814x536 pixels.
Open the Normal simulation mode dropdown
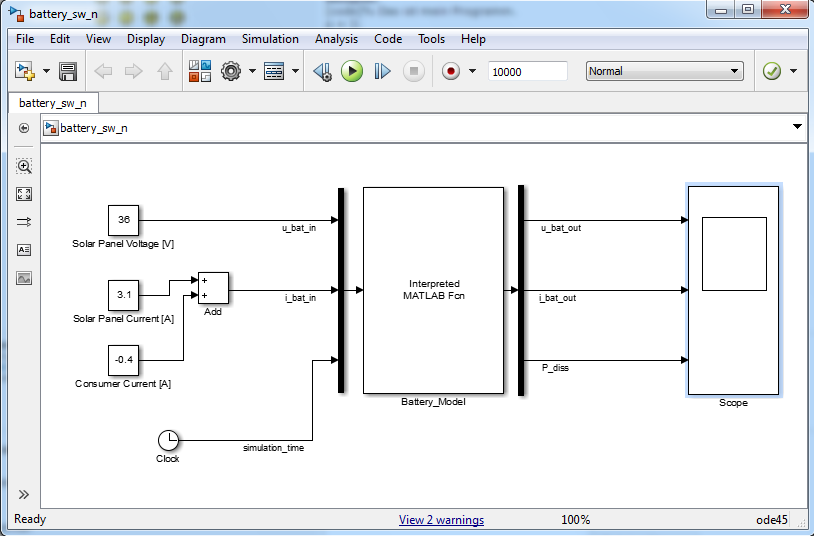click(664, 71)
